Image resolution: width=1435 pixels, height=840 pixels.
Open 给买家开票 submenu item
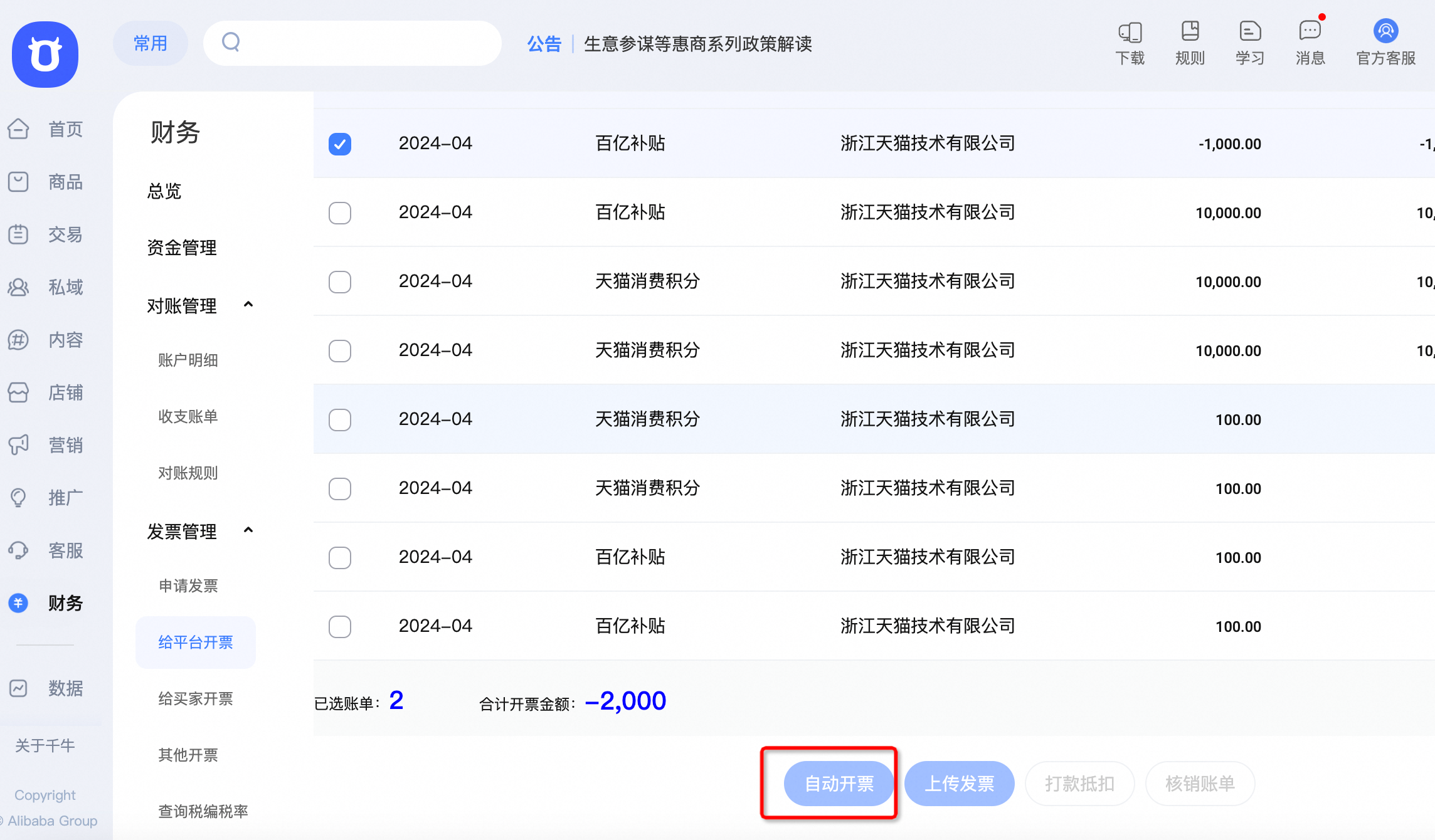[196, 699]
